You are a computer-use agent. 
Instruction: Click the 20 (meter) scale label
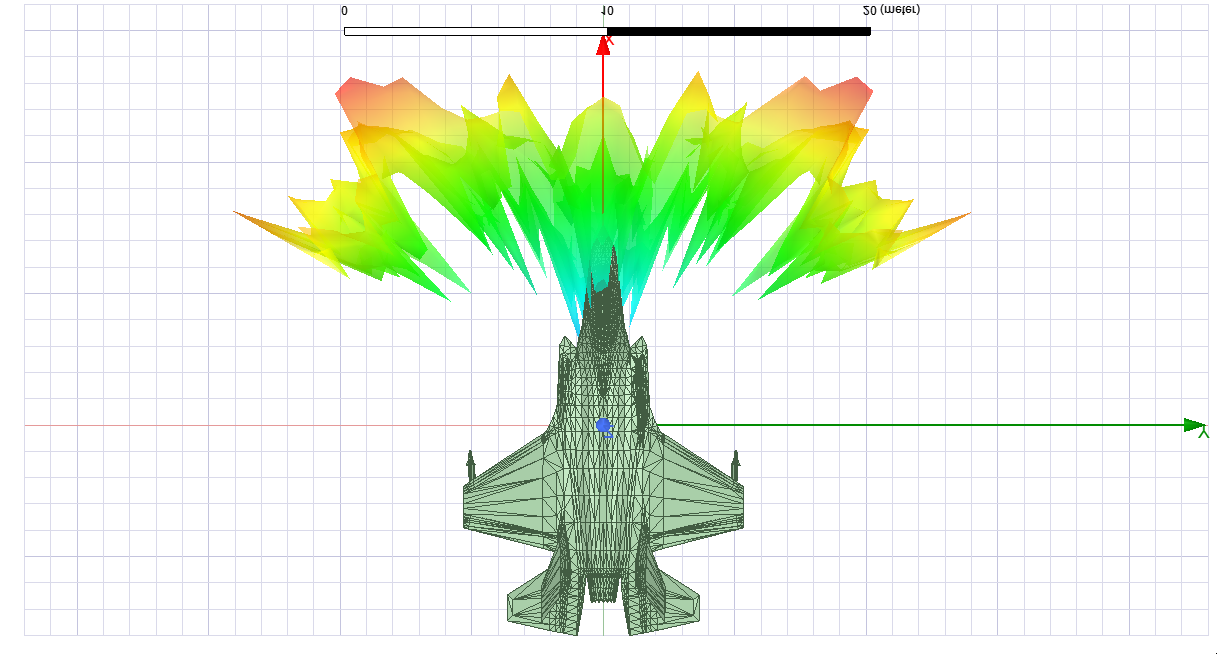(891, 10)
